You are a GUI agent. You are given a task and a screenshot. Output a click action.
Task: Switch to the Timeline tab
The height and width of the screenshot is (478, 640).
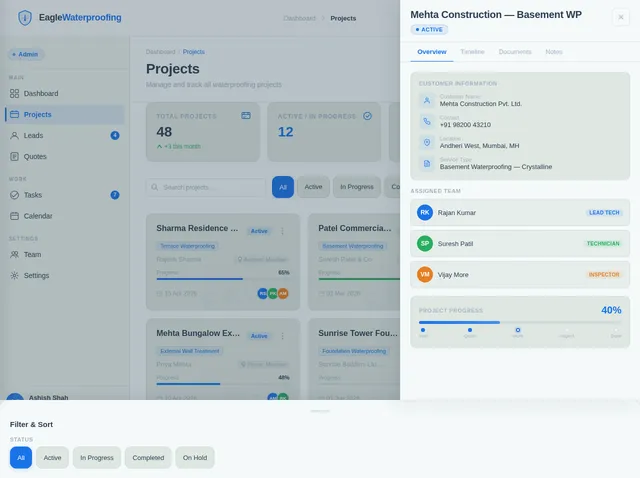tap(472, 51)
